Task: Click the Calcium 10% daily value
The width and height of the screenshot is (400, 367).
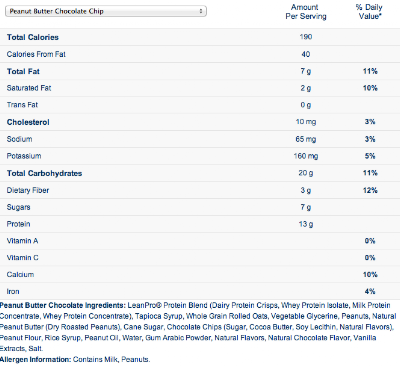Action: [x=370, y=275]
